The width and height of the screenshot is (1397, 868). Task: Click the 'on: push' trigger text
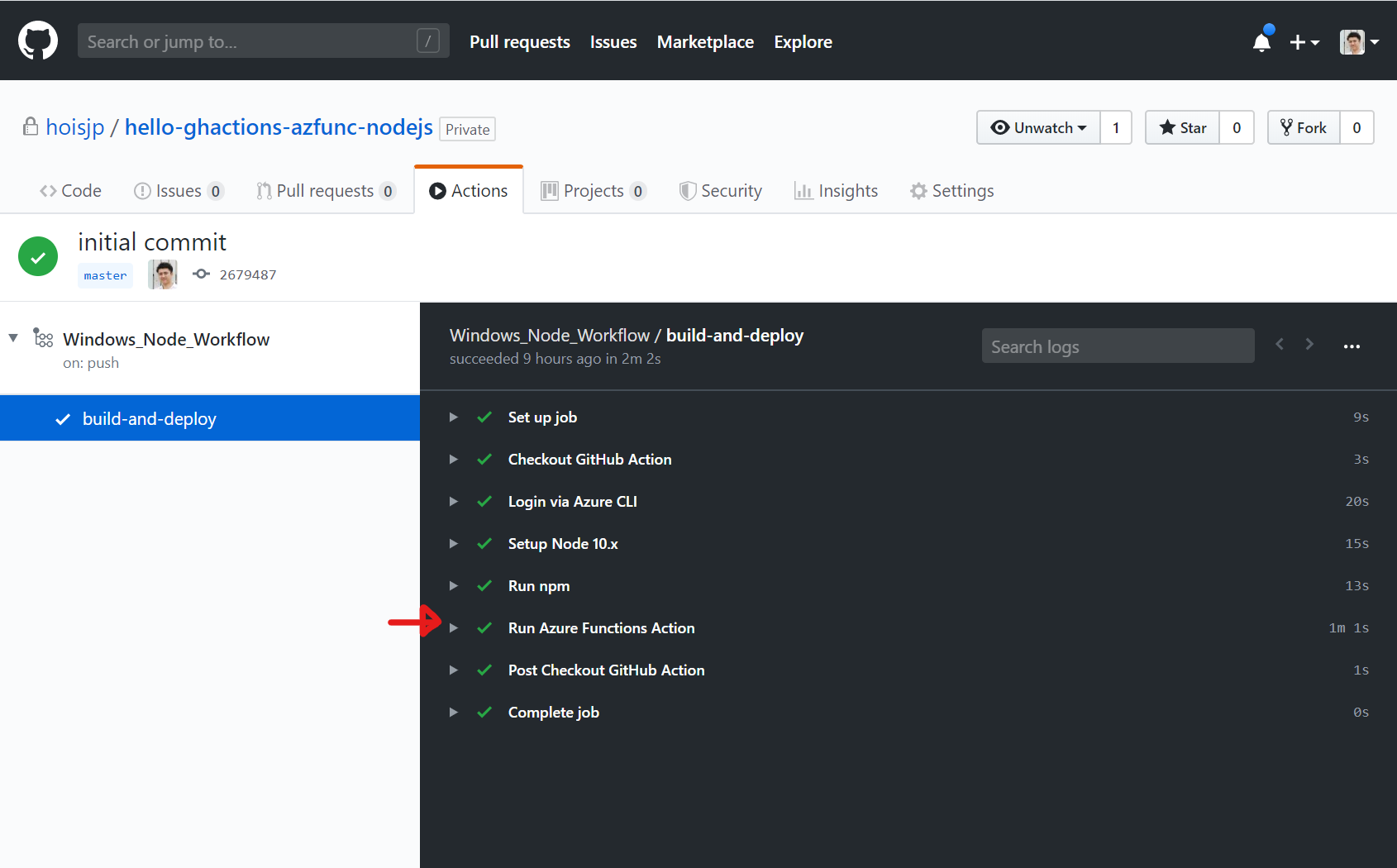(91, 363)
